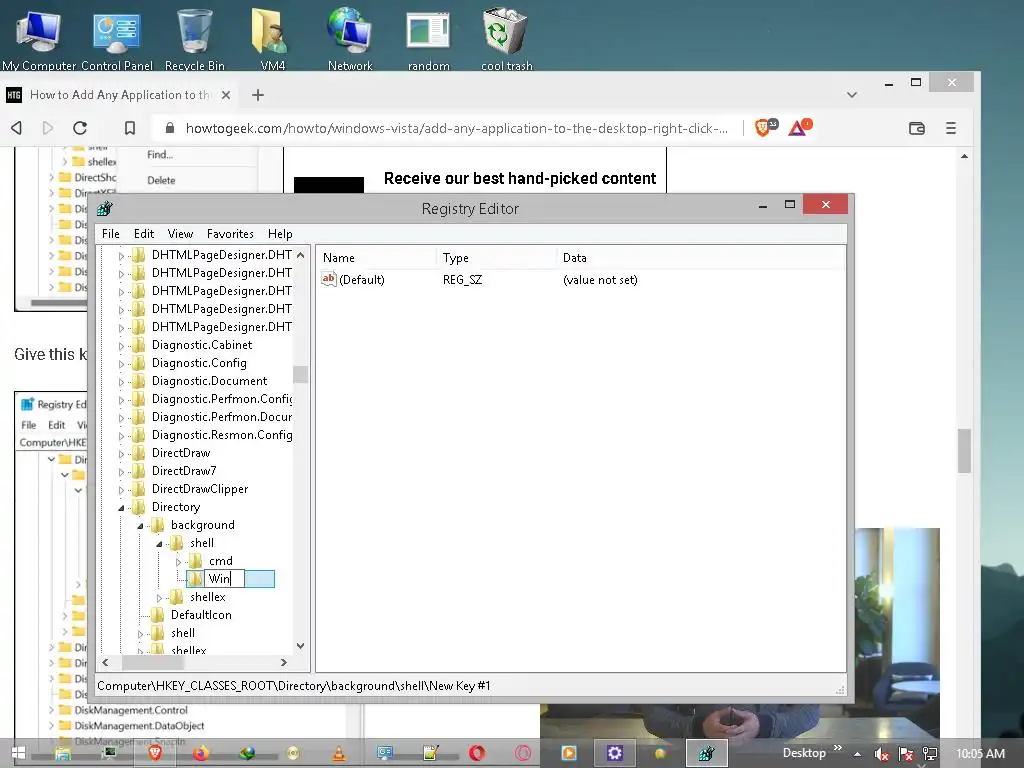Click the browser page vertical scrollbar thumb

[x=965, y=451]
